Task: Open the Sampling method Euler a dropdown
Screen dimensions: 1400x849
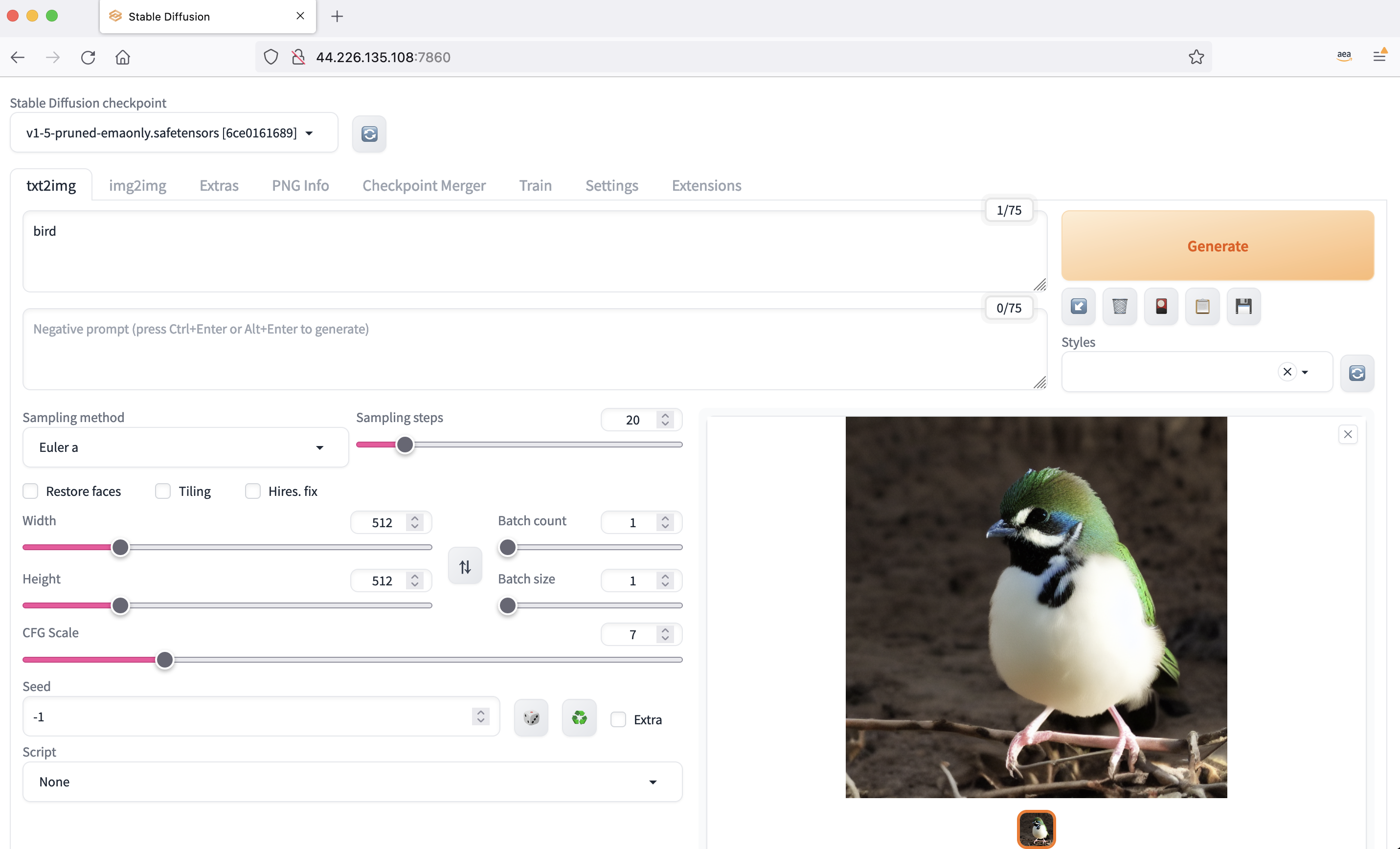Action: 184,447
